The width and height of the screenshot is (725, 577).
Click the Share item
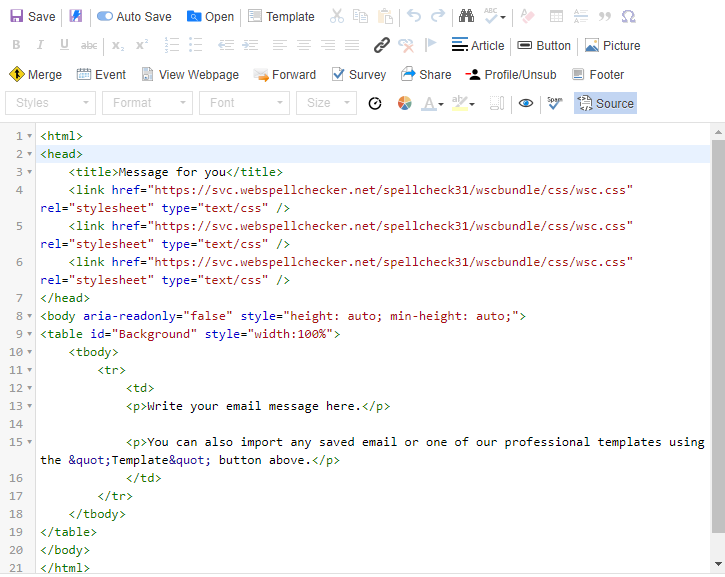(x=426, y=74)
